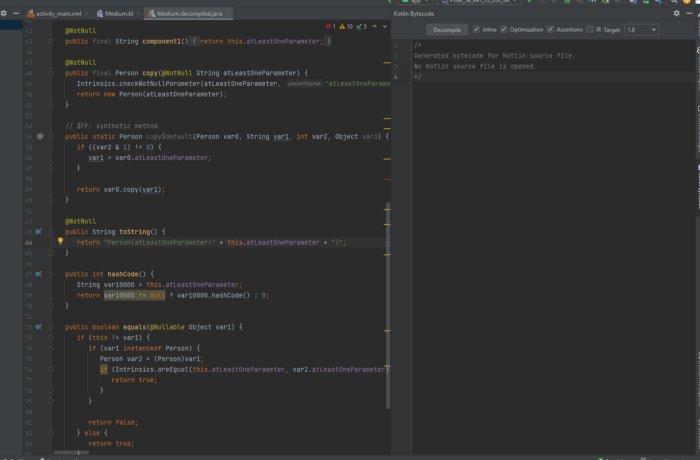This screenshot has width=700, height=460.
Task: Click 'Generated bytecode for Kotlin source file.' line
Action: 494,56
